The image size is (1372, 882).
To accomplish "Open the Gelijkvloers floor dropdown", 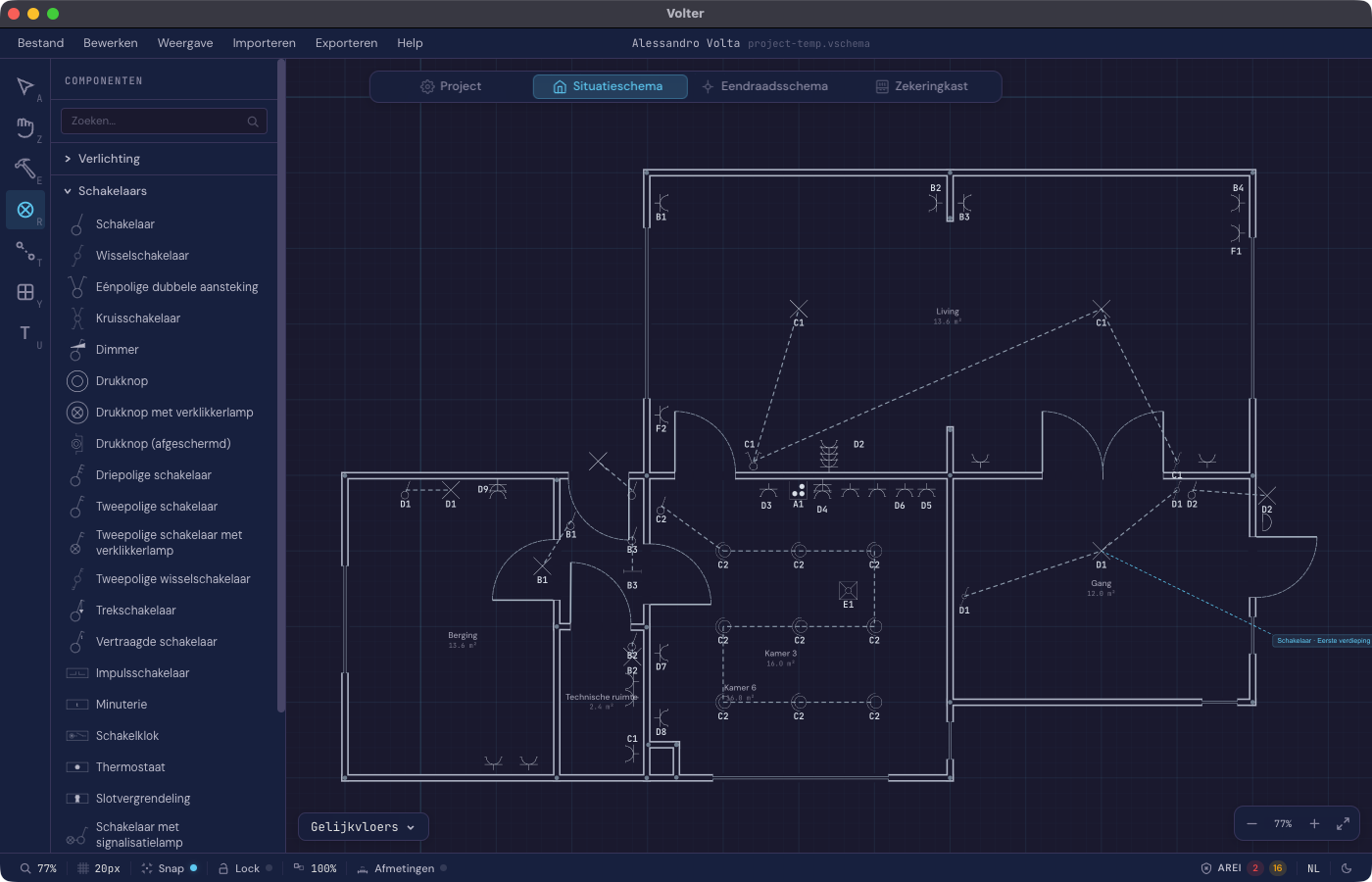I will (x=363, y=827).
